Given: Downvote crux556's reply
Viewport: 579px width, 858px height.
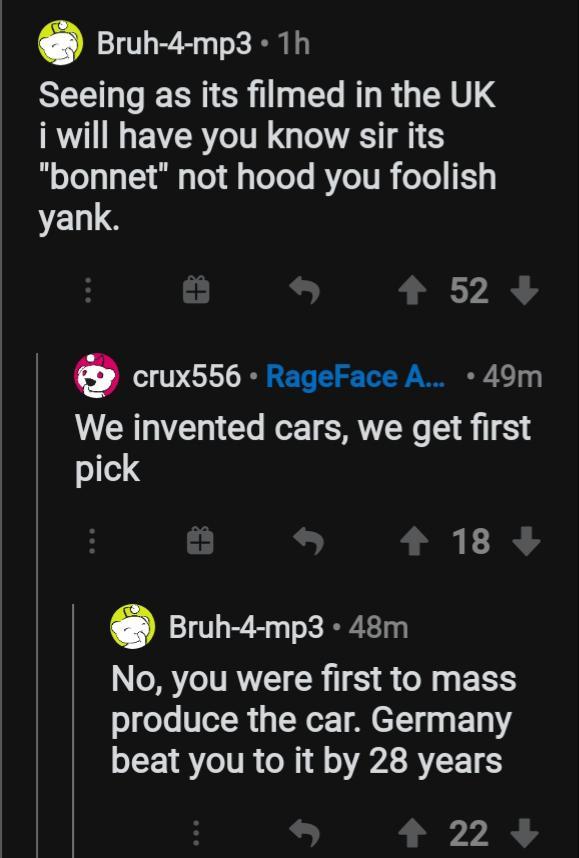Looking at the screenshot, I should (x=527, y=541).
